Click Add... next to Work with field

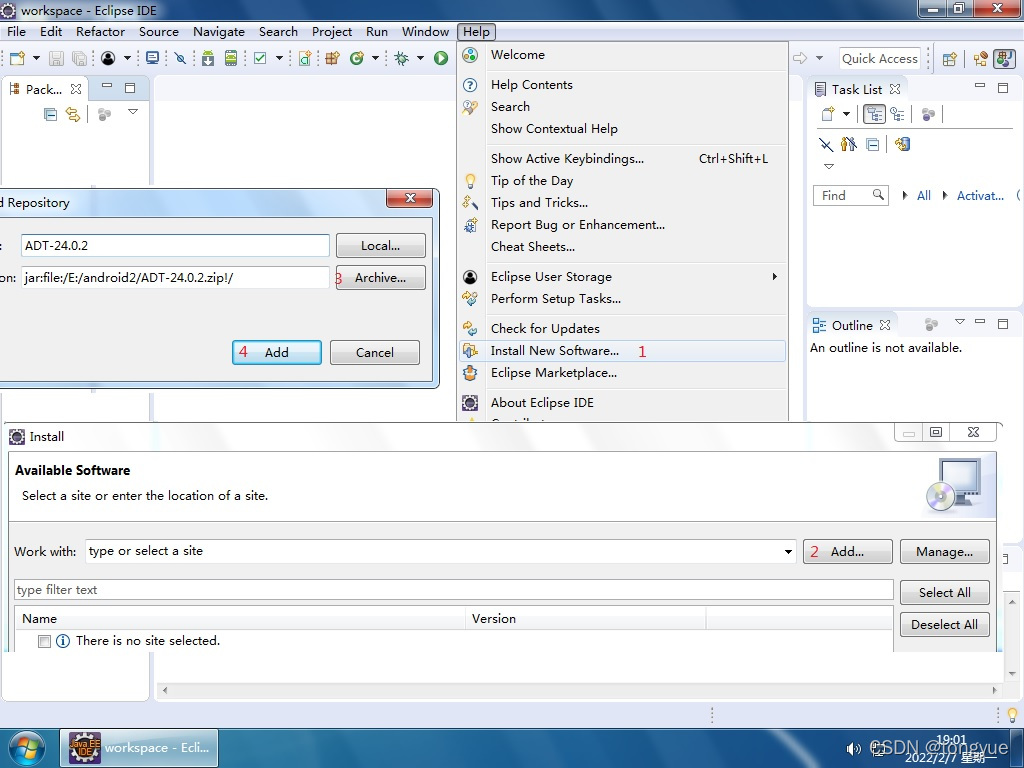tap(848, 552)
